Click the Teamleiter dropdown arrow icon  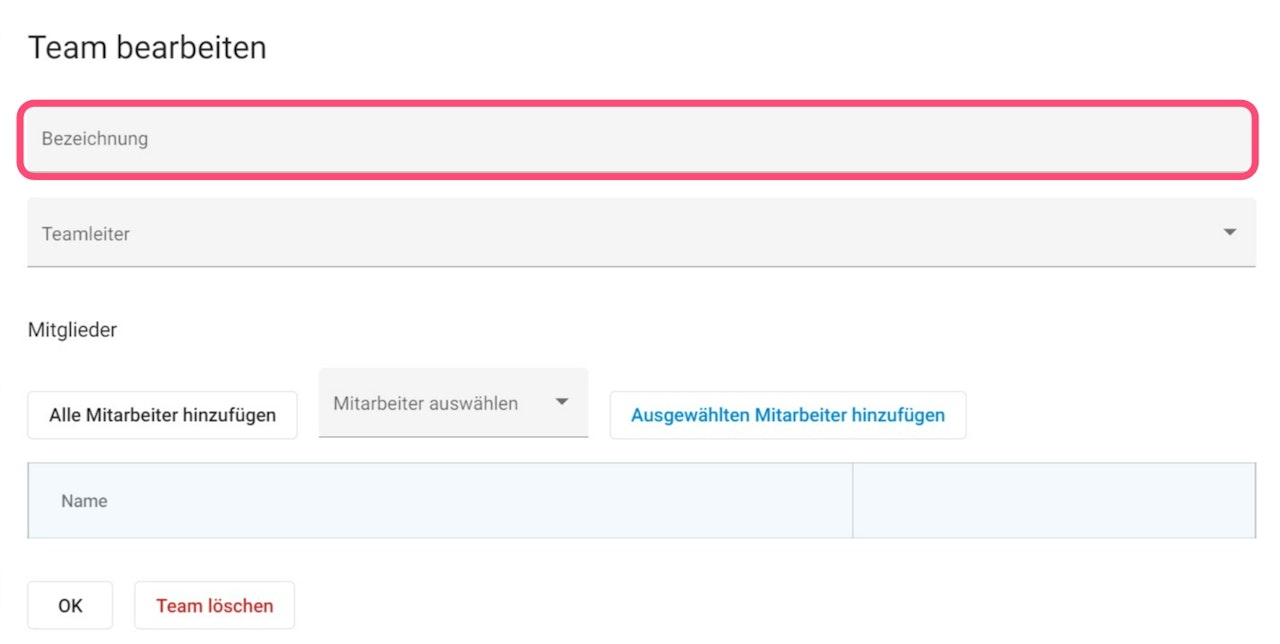coord(1229,232)
